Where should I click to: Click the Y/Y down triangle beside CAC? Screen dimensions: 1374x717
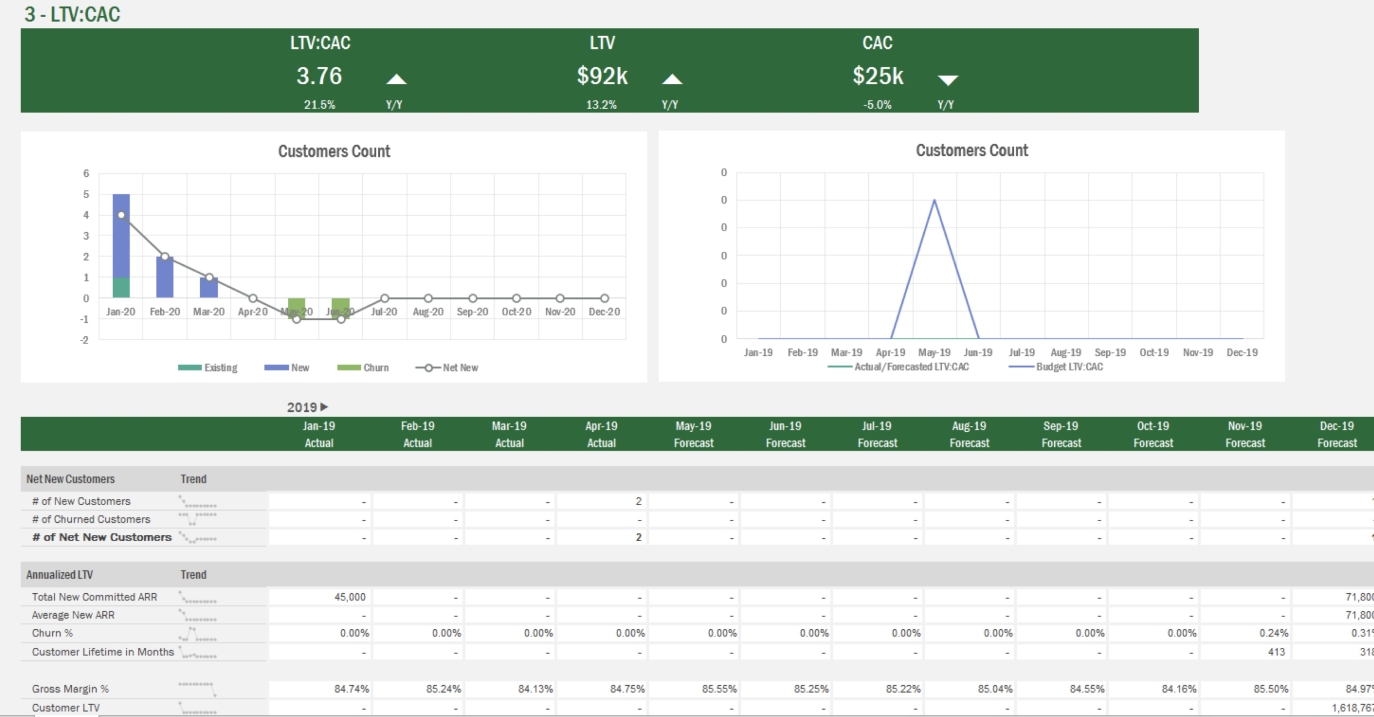pyautogui.click(x=947, y=78)
